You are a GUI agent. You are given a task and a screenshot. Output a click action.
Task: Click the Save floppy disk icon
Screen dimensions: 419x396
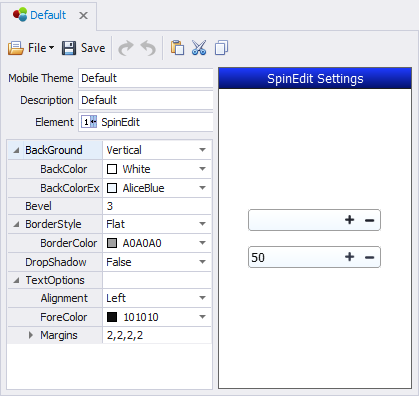click(69, 48)
